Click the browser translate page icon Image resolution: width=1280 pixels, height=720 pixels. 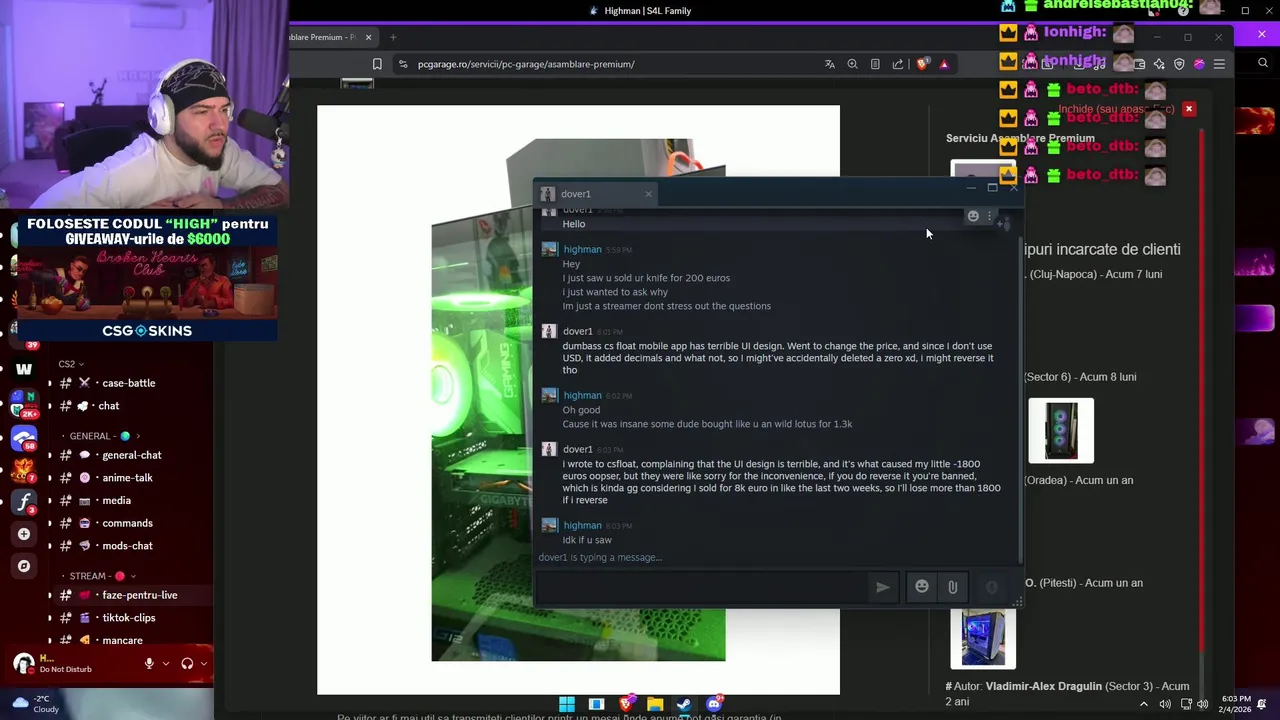[830, 64]
